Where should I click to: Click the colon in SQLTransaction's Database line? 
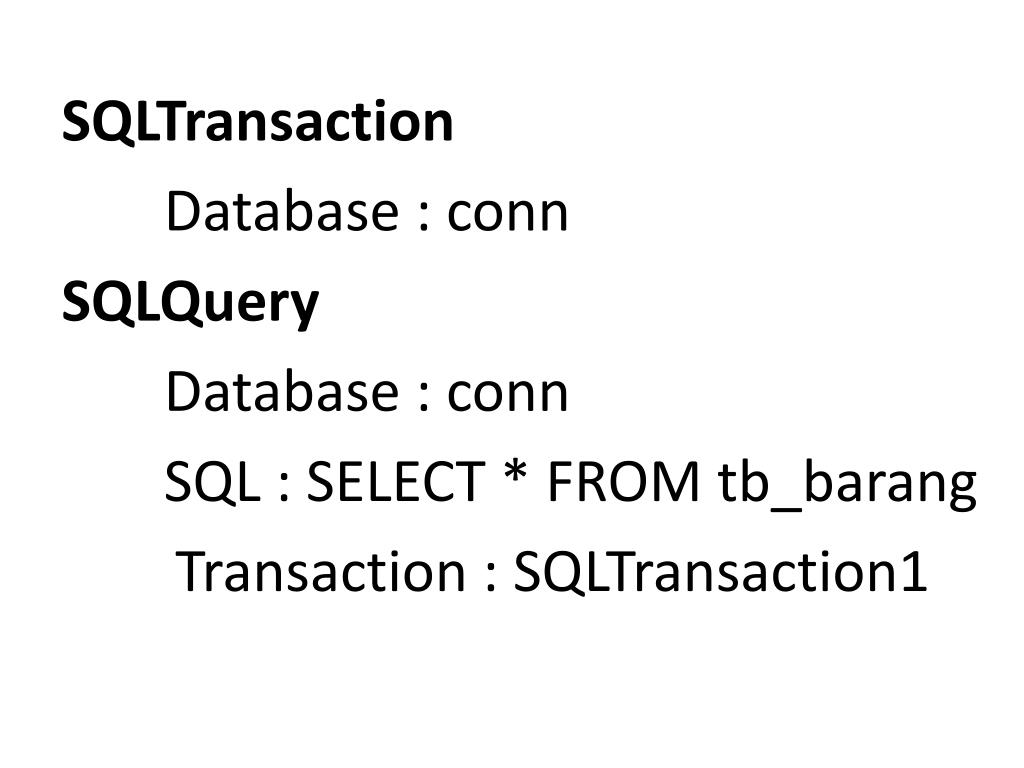[423, 217]
